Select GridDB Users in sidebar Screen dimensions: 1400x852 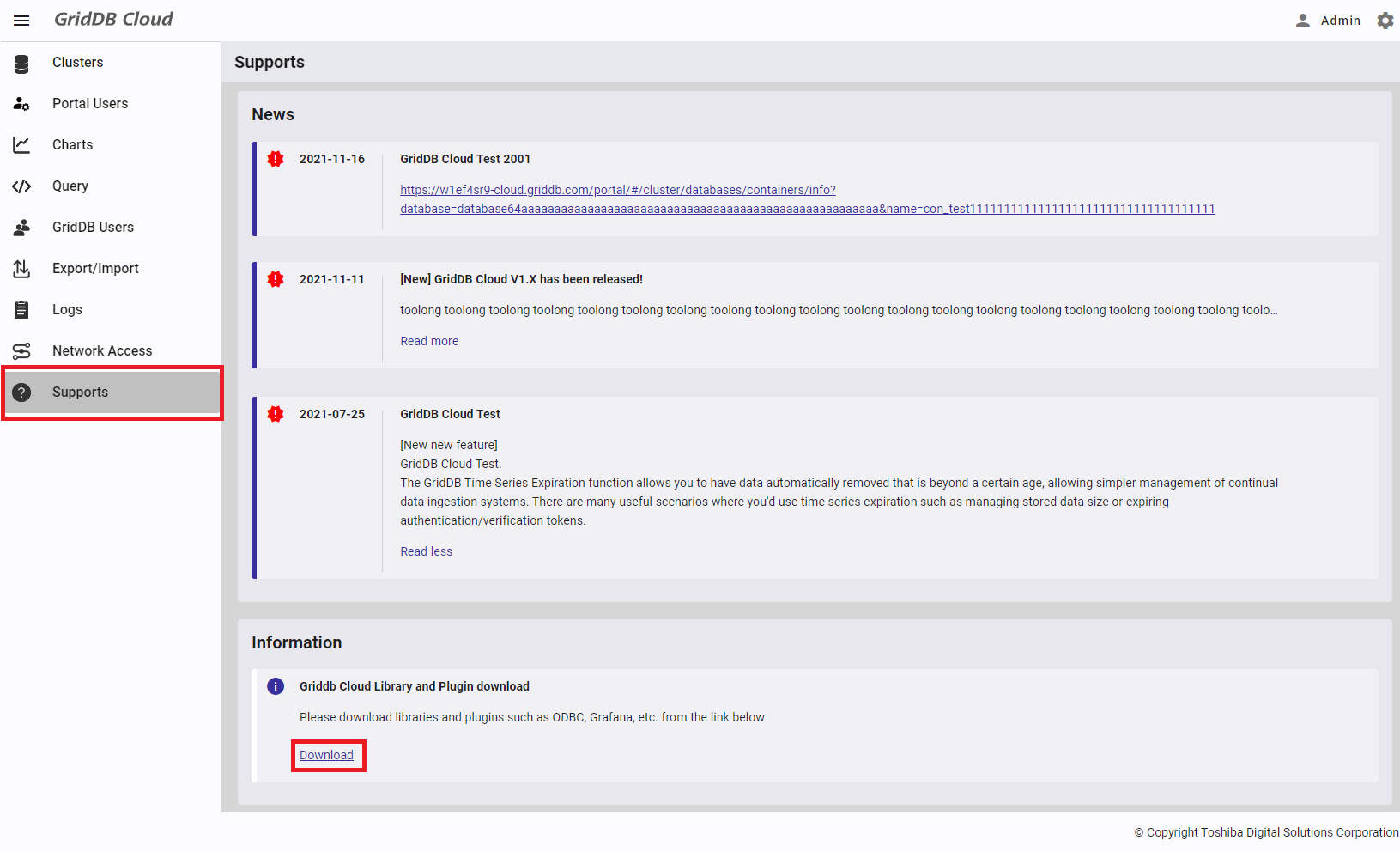click(110, 228)
